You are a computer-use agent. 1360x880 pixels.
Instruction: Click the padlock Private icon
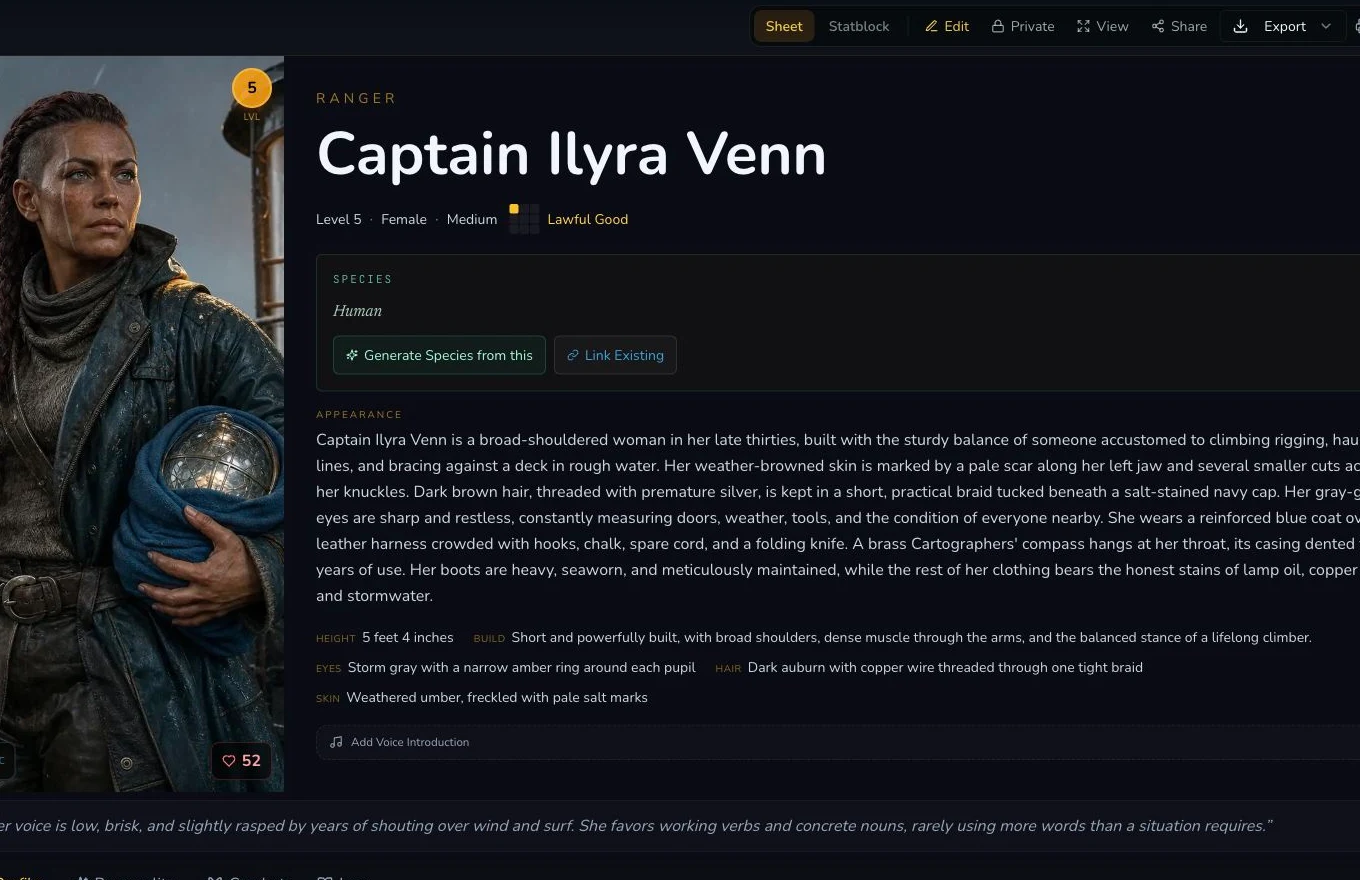coord(998,26)
